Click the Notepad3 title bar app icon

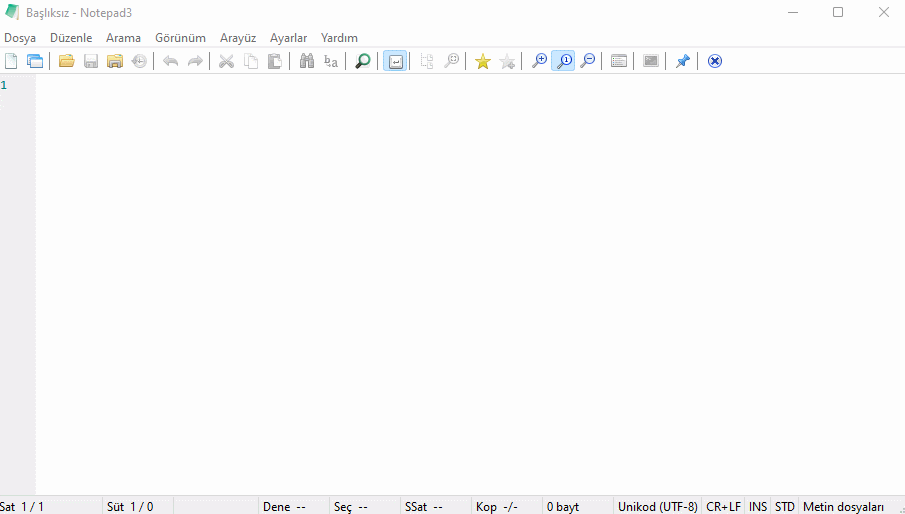pyautogui.click(x=12, y=12)
